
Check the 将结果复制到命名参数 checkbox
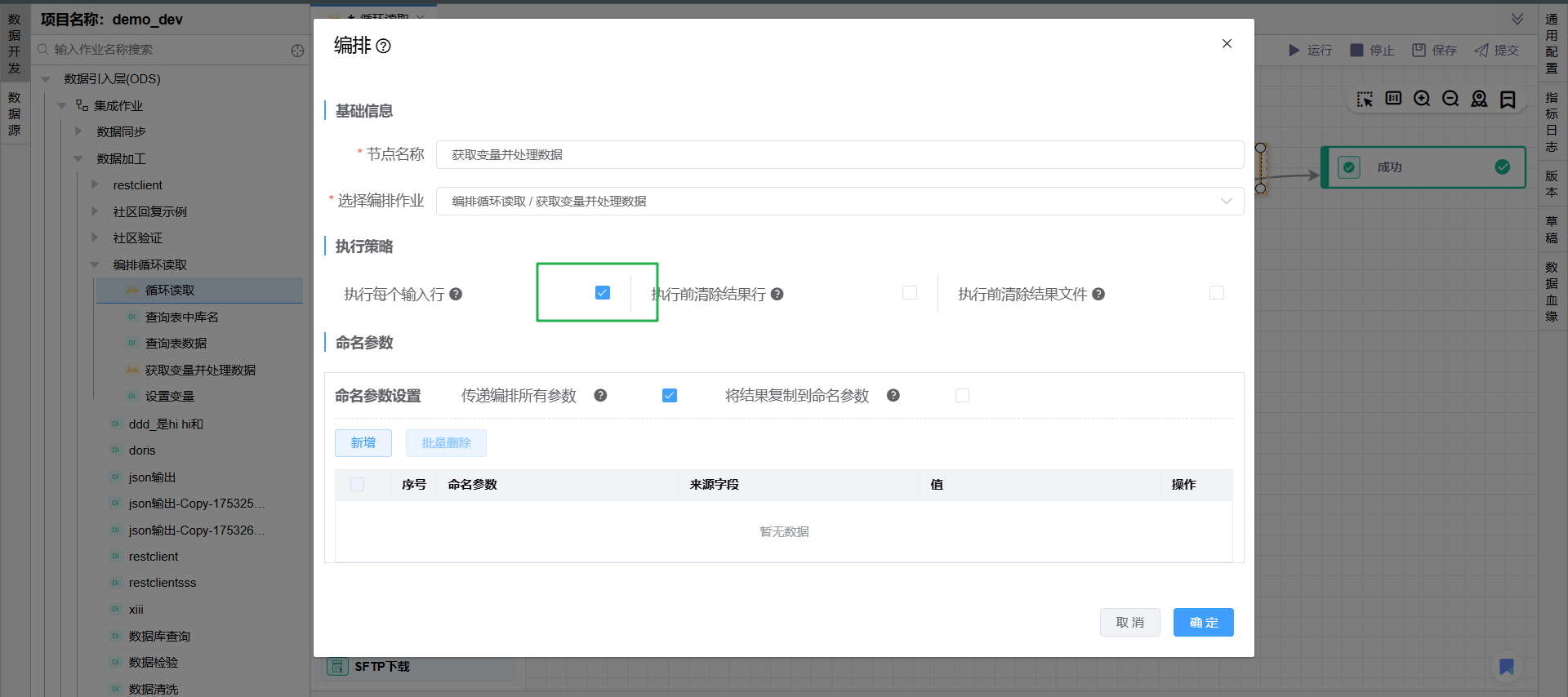pyautogui.click(x=962, y=396)
